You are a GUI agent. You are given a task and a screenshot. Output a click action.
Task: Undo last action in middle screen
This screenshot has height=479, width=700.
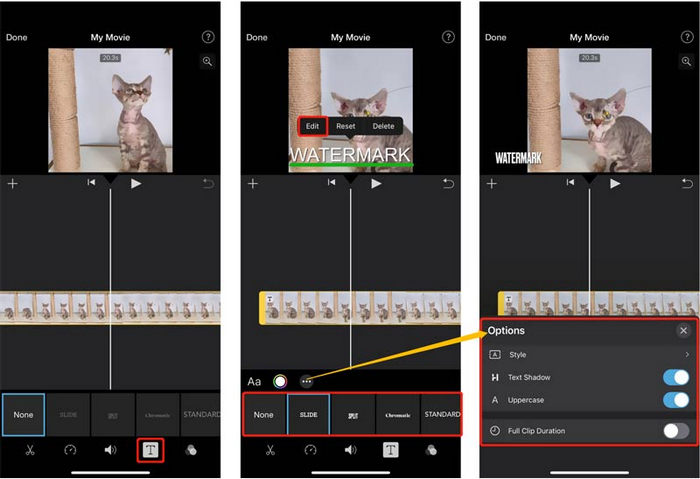[448, 183]
